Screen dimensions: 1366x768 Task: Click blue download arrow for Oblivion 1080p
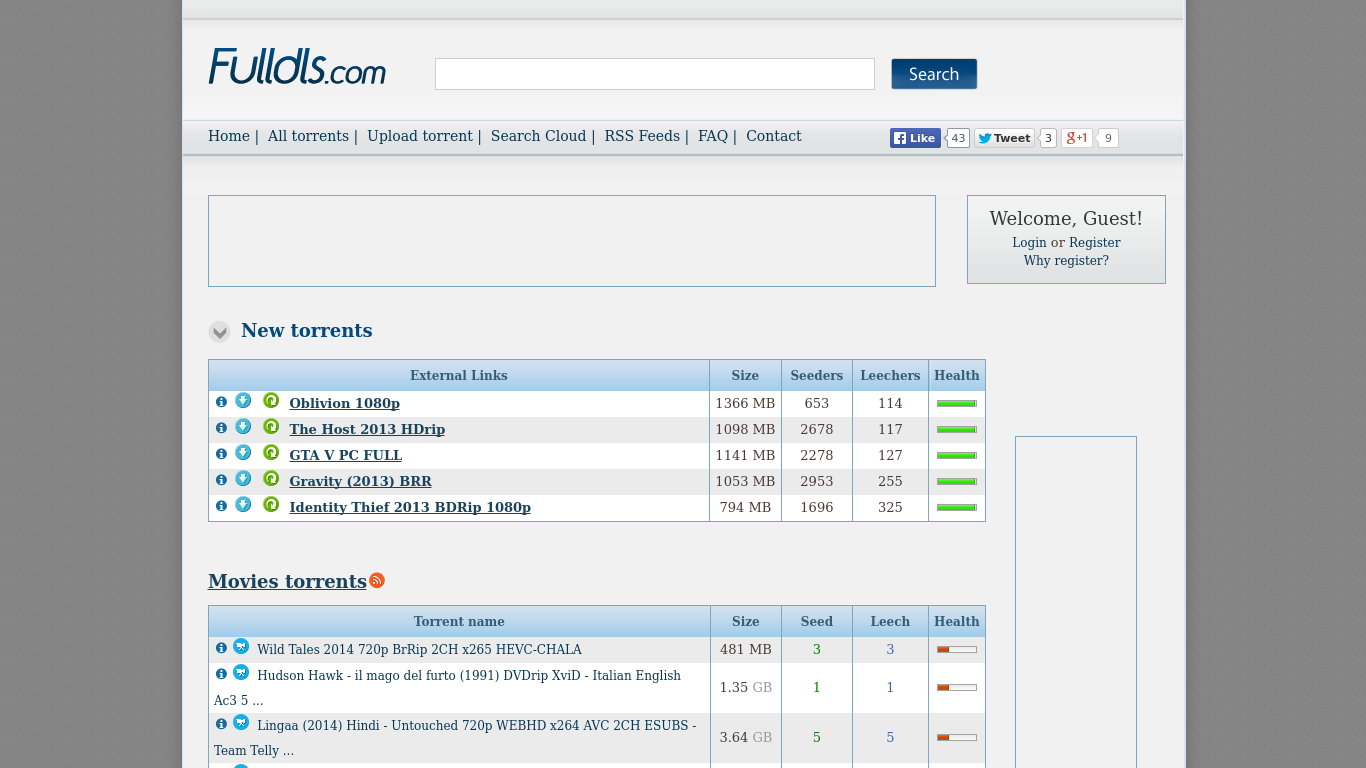243,401
